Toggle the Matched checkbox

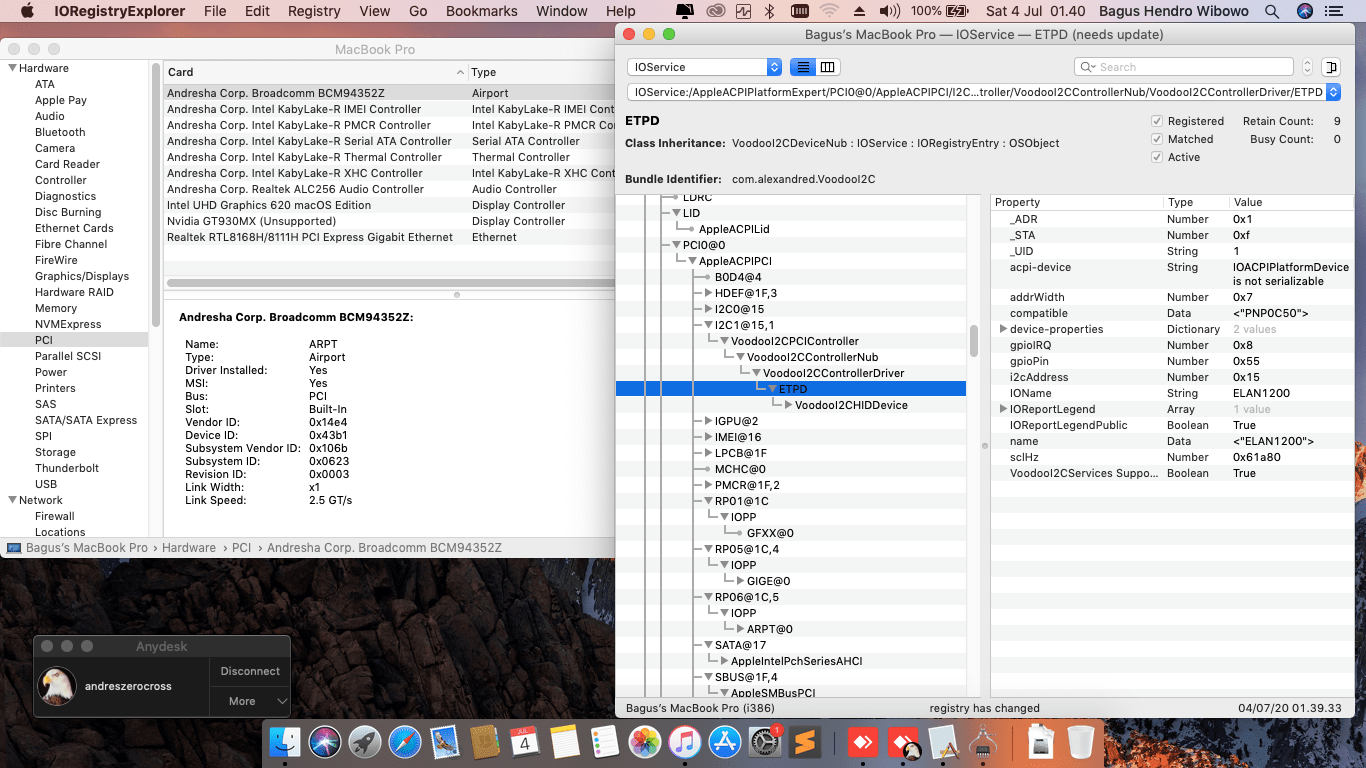point(1157,139)
